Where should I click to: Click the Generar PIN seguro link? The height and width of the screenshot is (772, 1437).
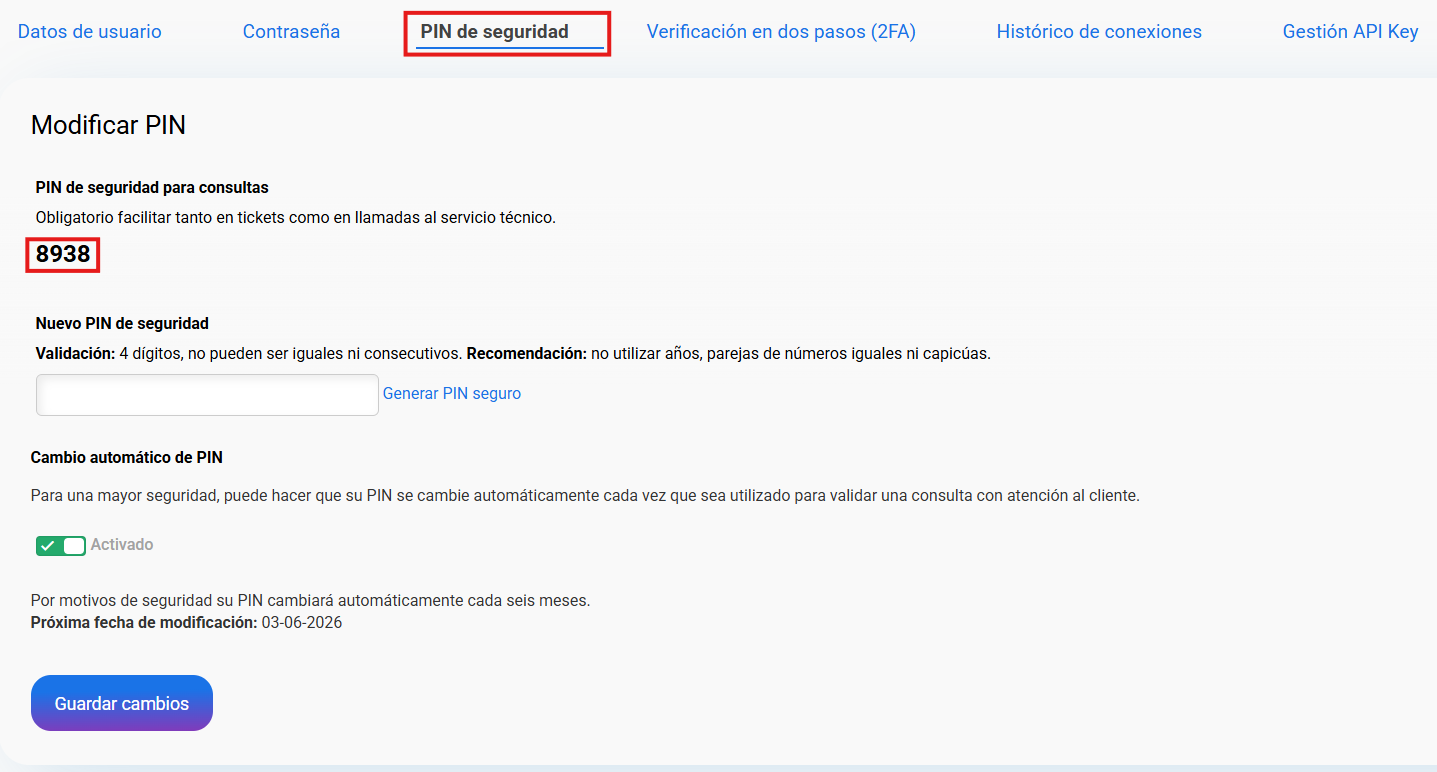pos(452,394)
